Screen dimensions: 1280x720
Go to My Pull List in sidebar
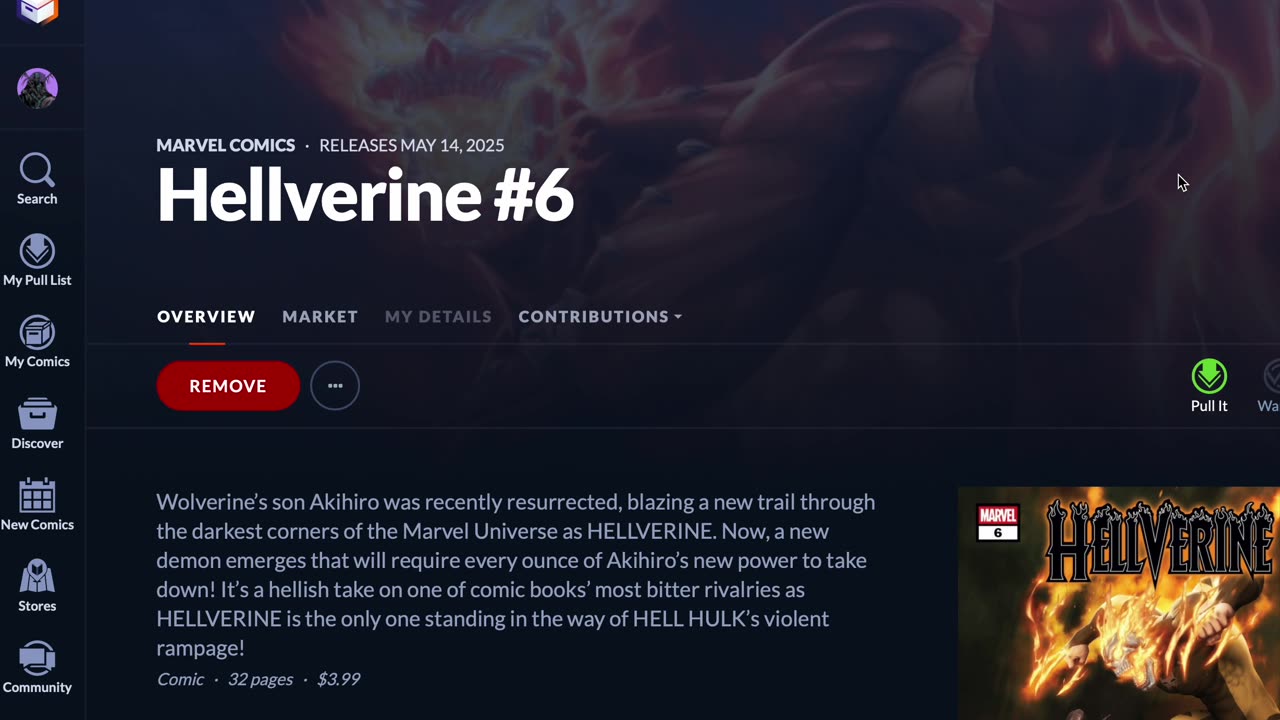click(37, 261)
